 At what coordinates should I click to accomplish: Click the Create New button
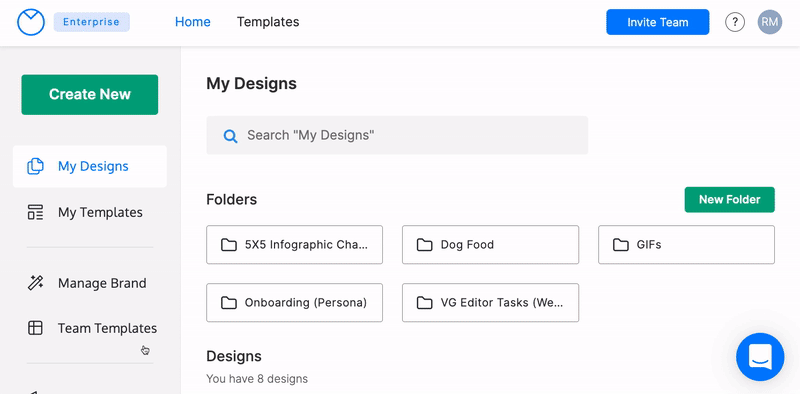coord(90,94)
